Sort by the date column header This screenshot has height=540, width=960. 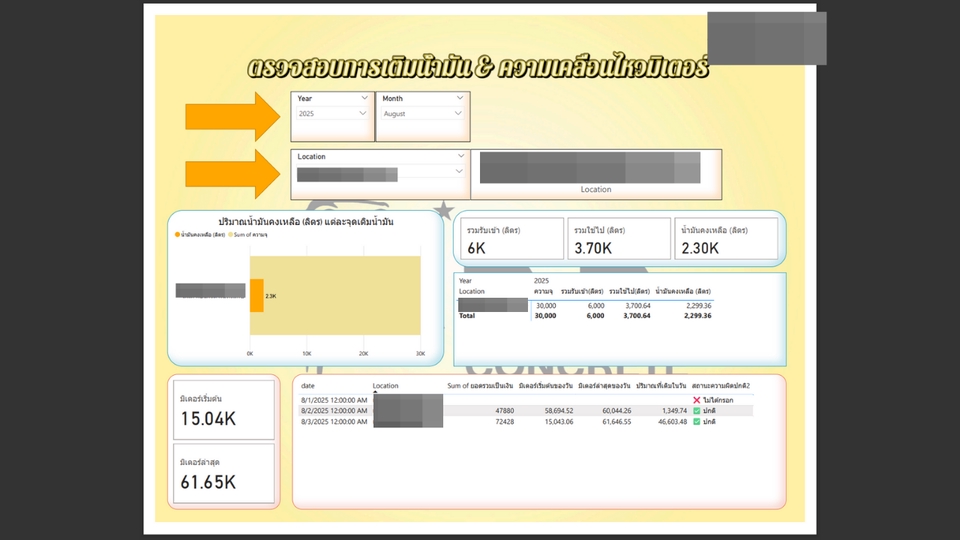tap(308, 386)
